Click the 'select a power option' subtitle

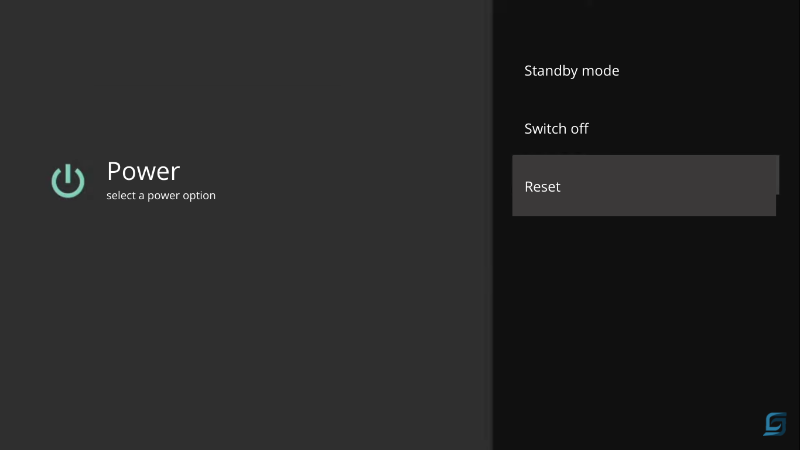161,195
